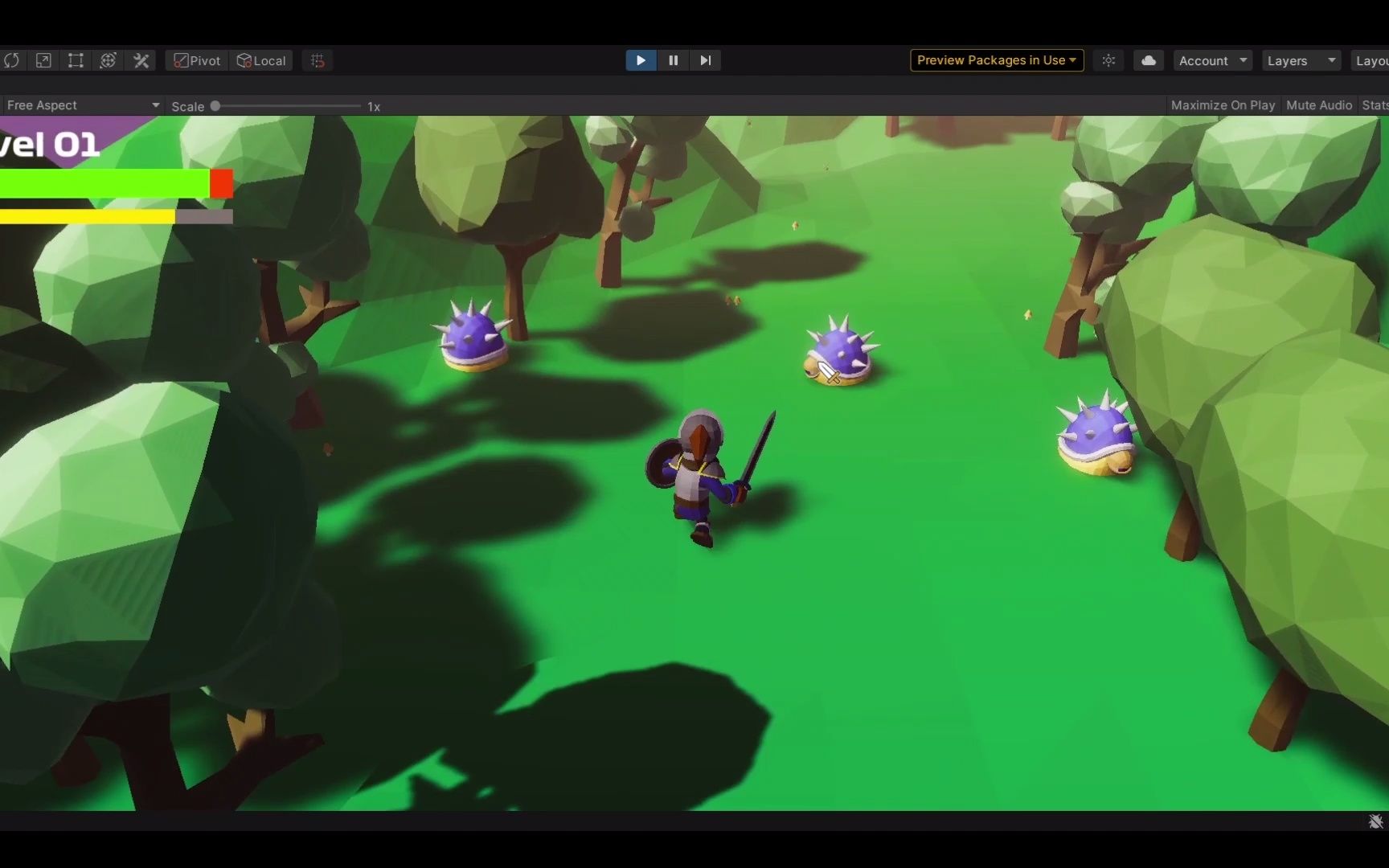Enable Maximize On Play
Viewport: 1389px width, 868px height.
1222,105
